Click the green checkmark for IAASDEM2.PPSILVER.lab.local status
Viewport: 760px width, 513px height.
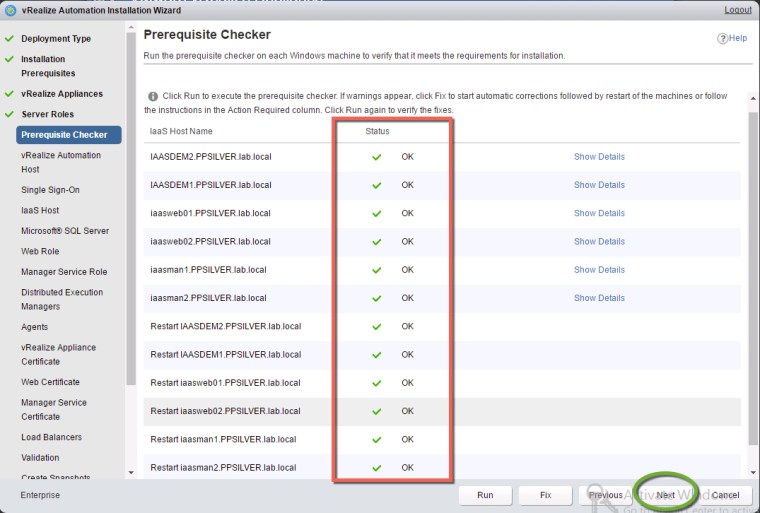(377, 157)
